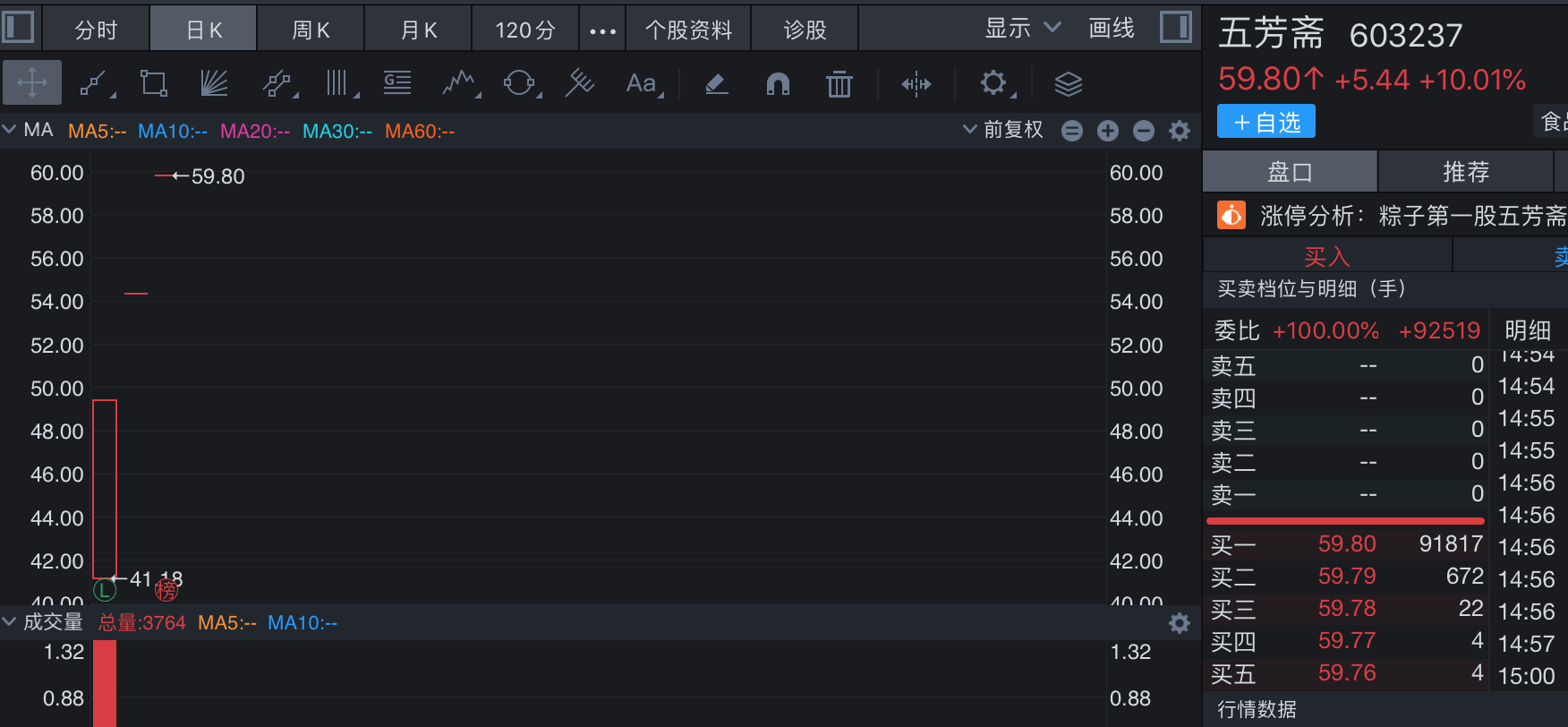Image resolution: width=1568 pixels, height=727 pixels.
Task: Open the 前复权 adjustment dropdown
Action: [1003, 130]
